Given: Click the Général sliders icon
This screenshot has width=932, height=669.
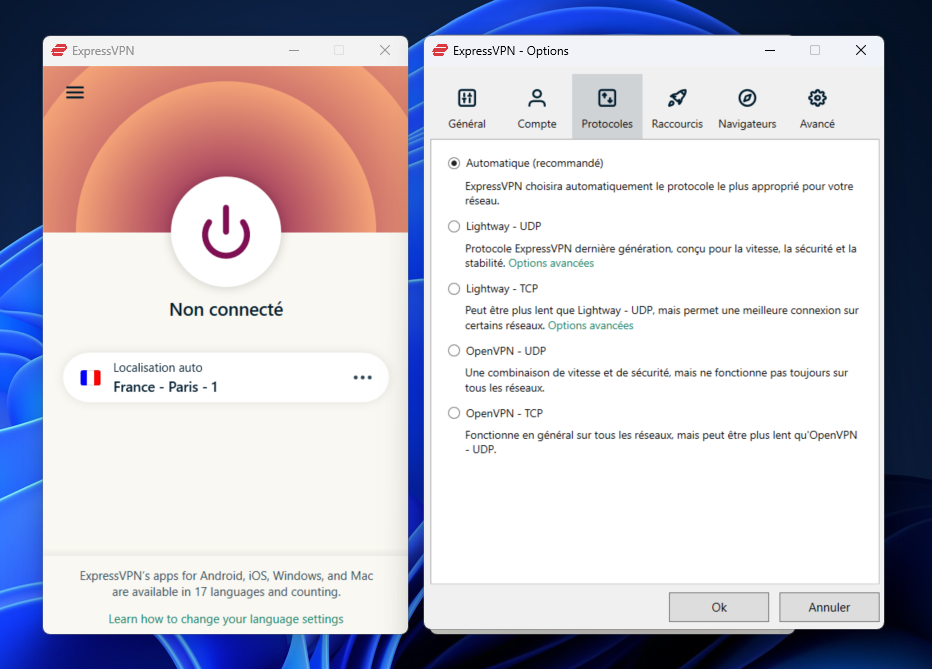Looking at the screenshot, I should pyautogui.click(x=467, y=98).
